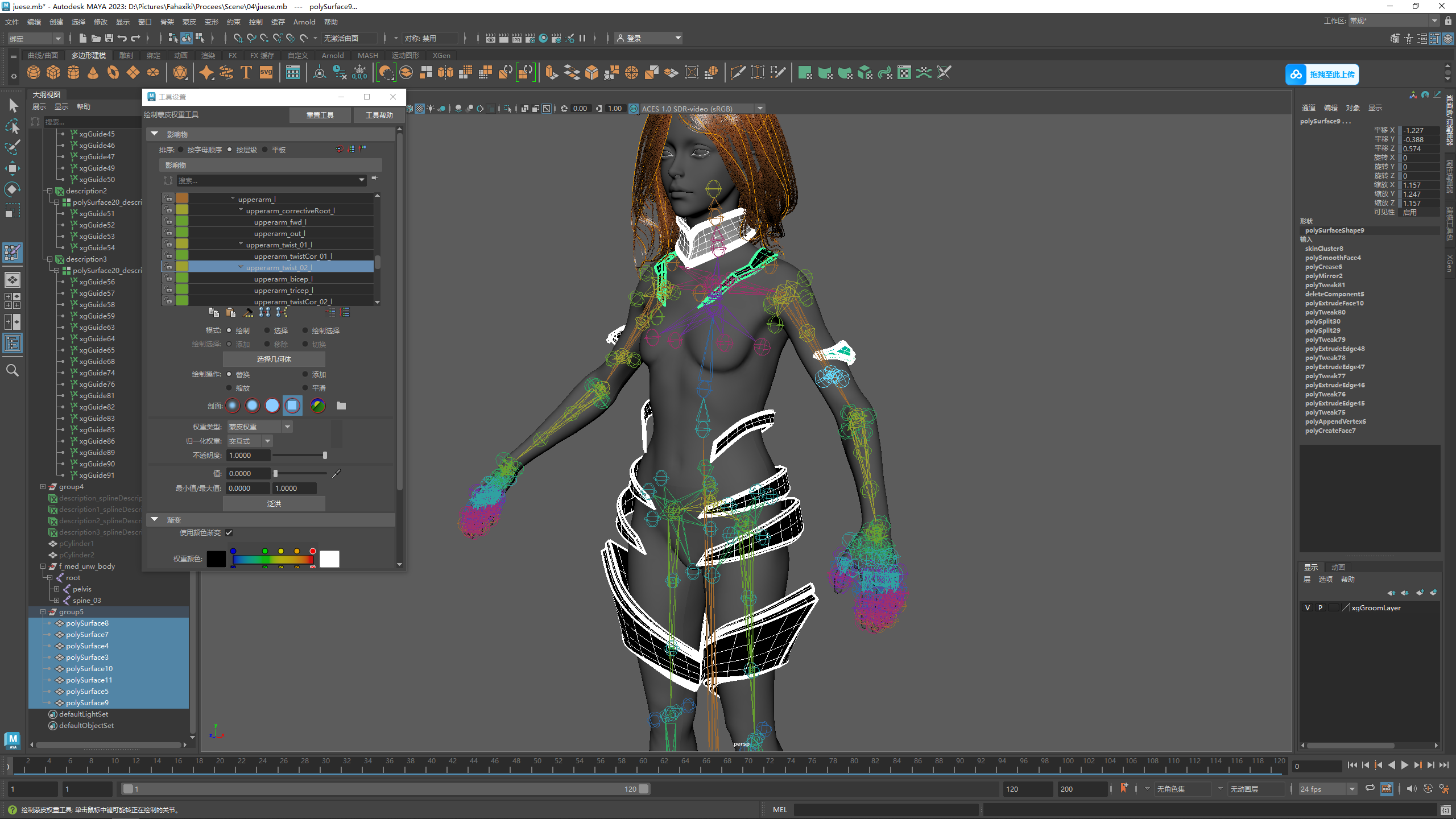Open the search magnifier in left toolbox
Viewport: 1456px width, 819px height.
pos(13,371)
